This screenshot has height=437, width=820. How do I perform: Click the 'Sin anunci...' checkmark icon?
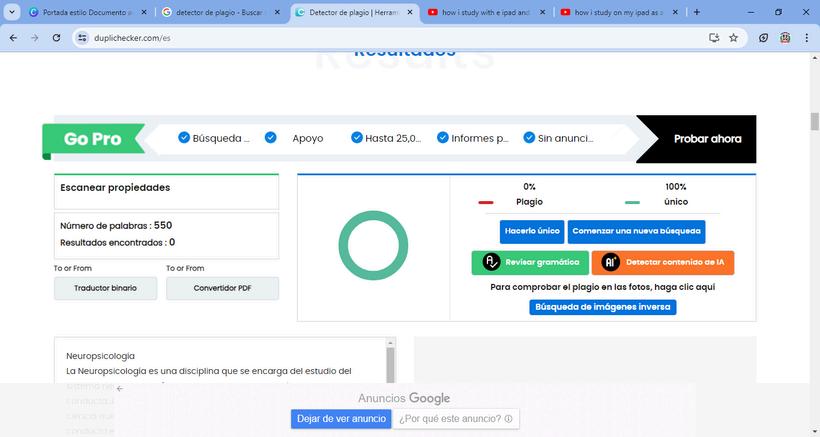point(529,137)
